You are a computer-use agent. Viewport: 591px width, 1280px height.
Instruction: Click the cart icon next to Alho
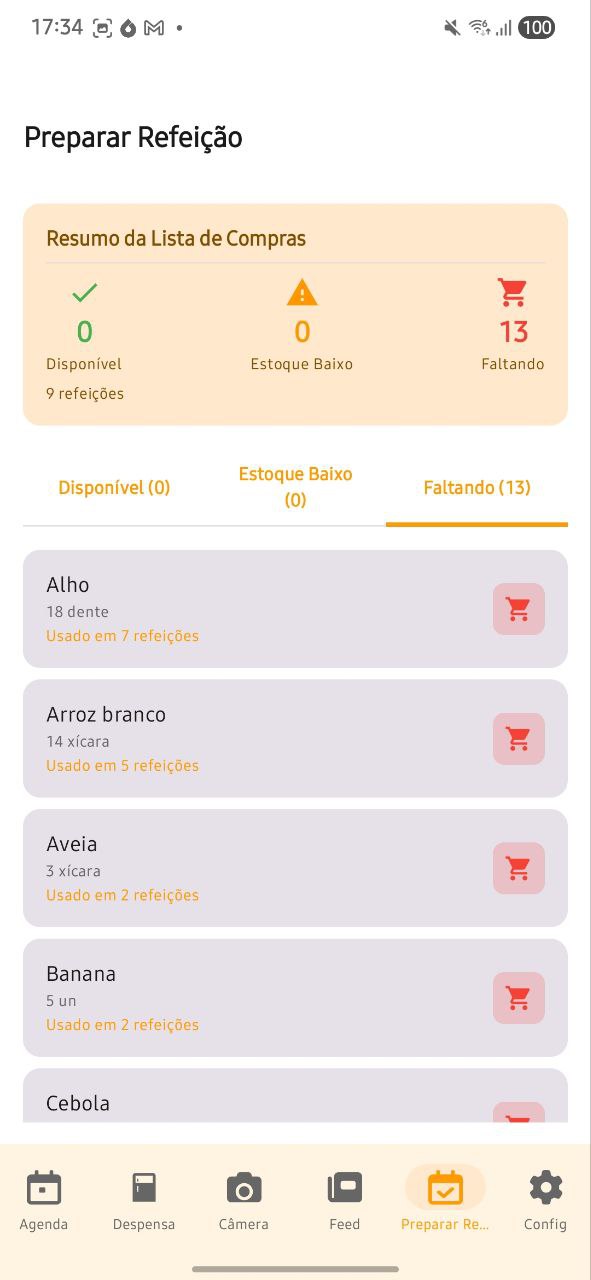point(518,609)
